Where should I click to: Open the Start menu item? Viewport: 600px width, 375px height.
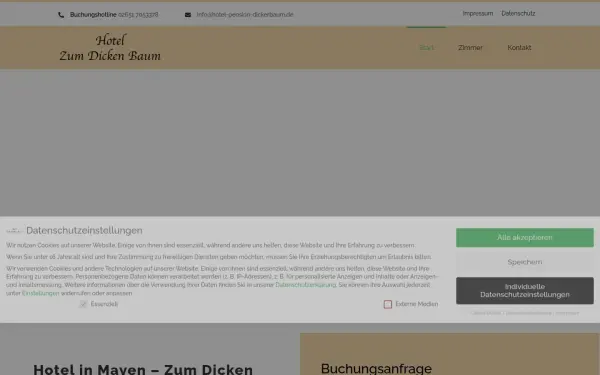[x=426, y=47]
